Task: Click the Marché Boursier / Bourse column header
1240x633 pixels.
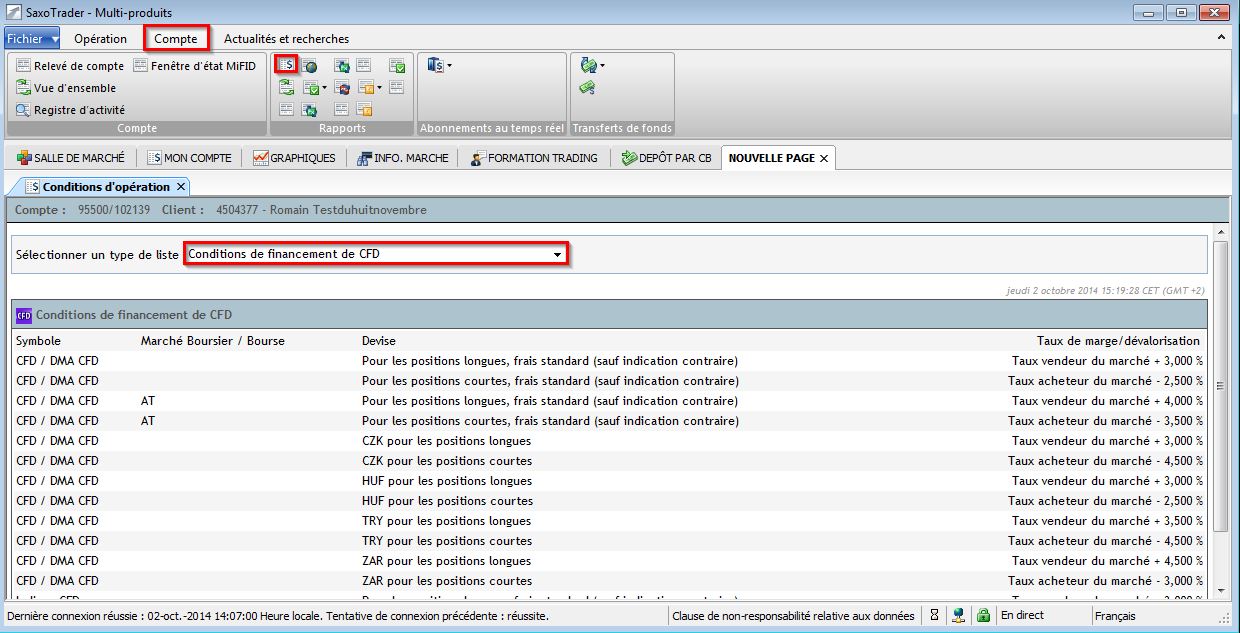Action: pos(213,341)
